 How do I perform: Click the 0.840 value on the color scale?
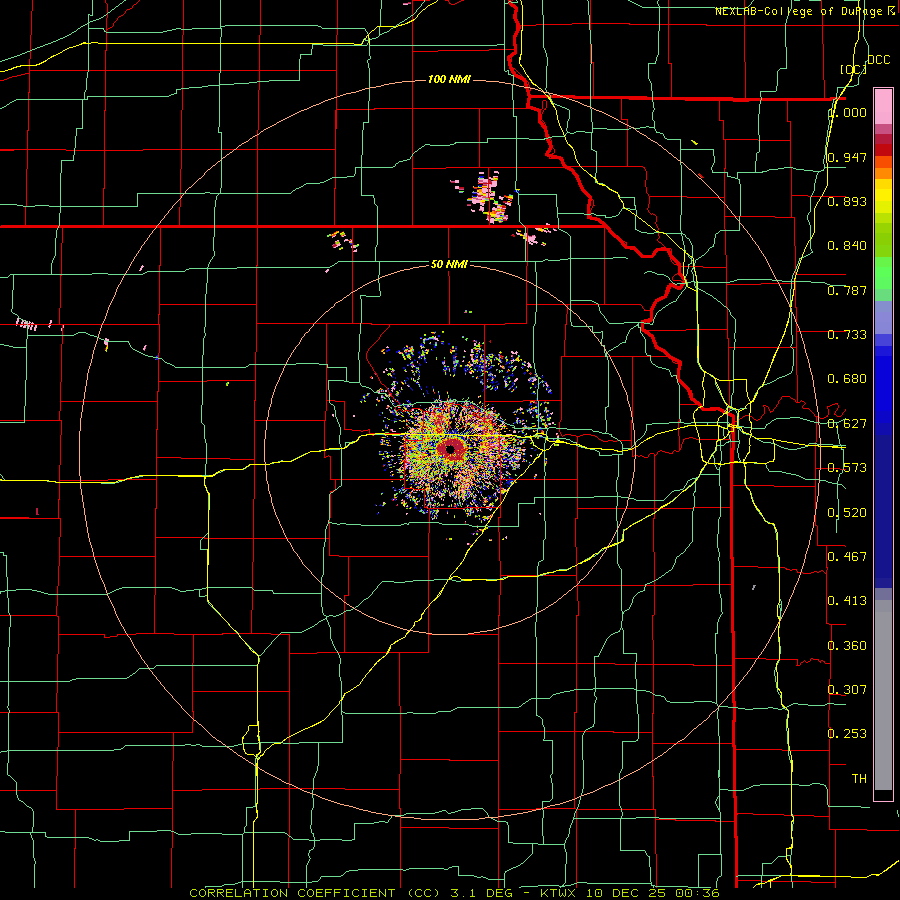click(x=847, y=246)
